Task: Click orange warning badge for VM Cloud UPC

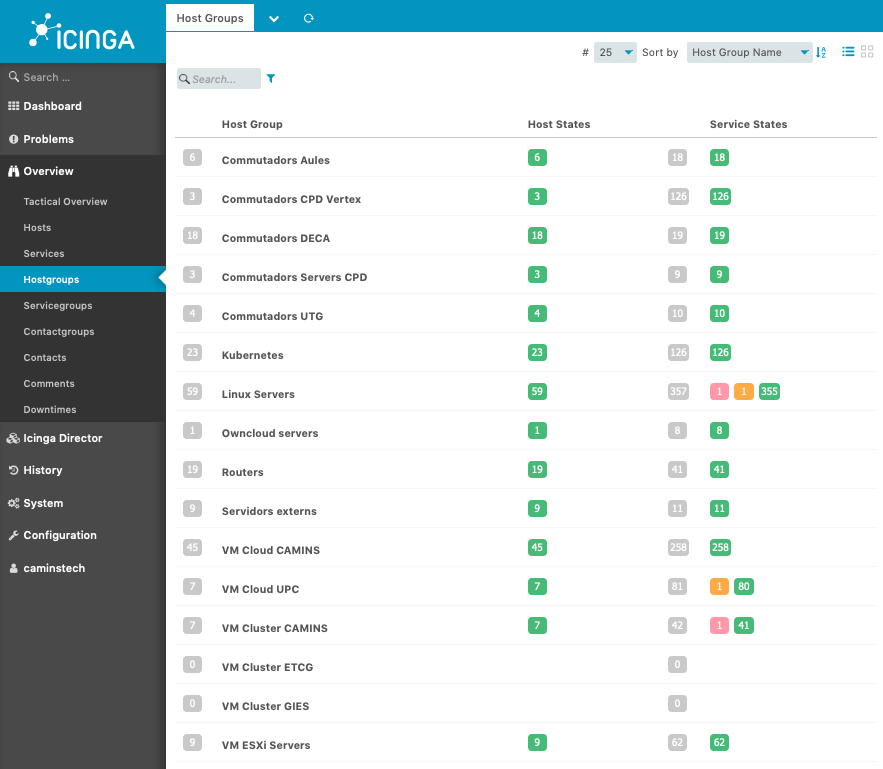Action: click(x=718, y=587)
